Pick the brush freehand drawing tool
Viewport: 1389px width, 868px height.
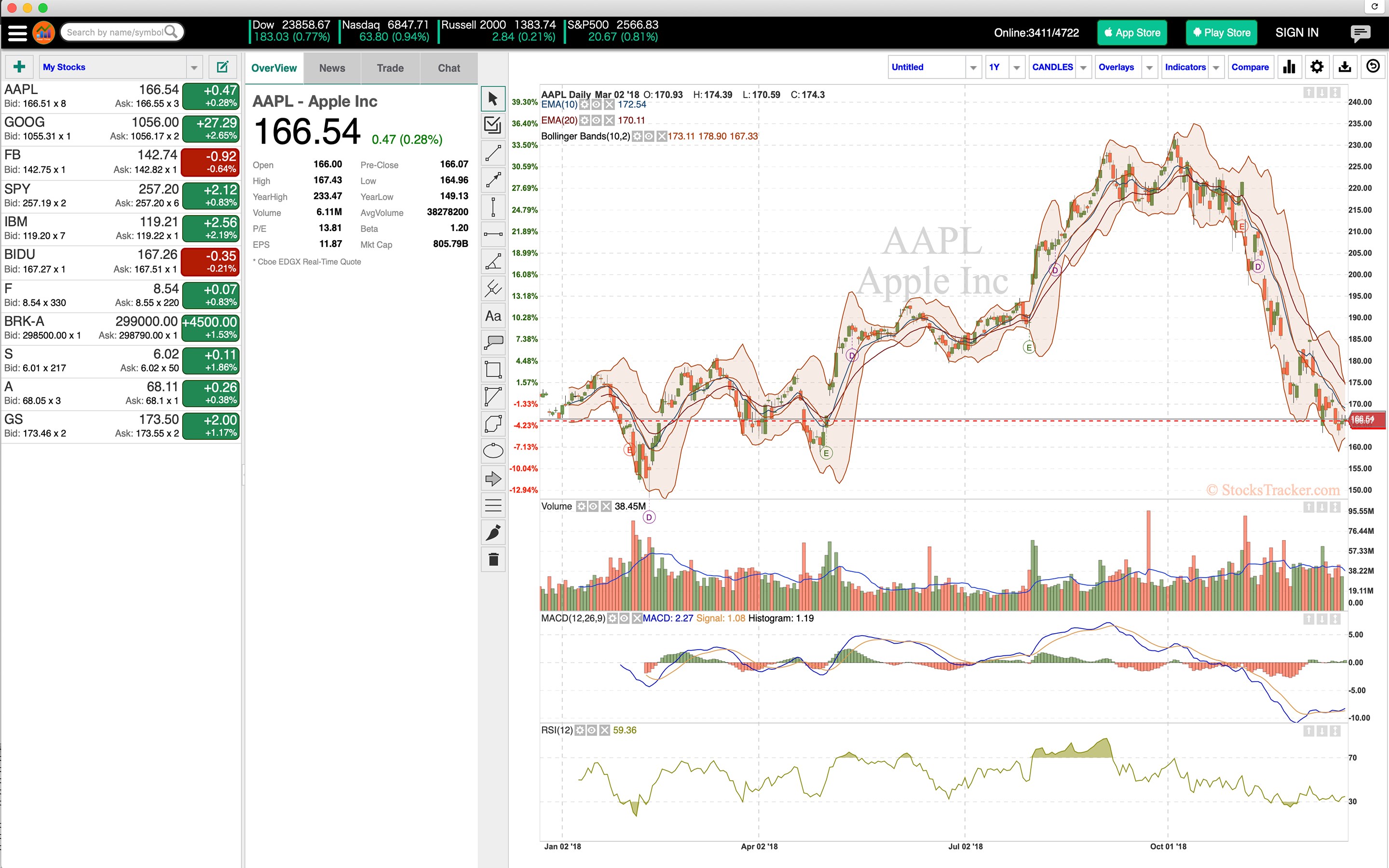pyautogui.click(x=493, y=533)
